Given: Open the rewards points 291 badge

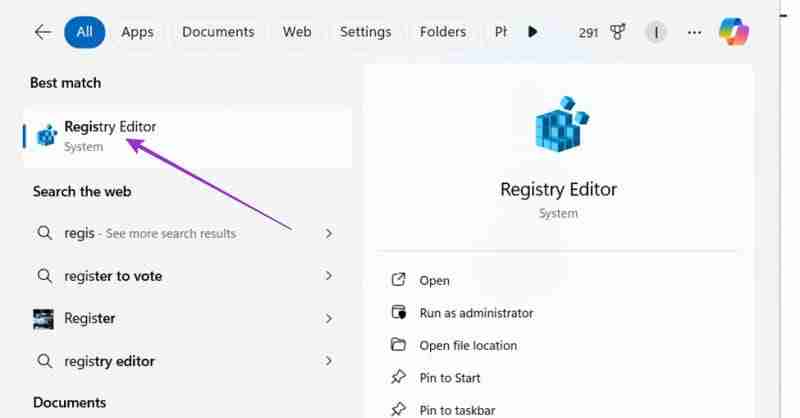Looking at the screenshot, I should click(x=588, y=33).
